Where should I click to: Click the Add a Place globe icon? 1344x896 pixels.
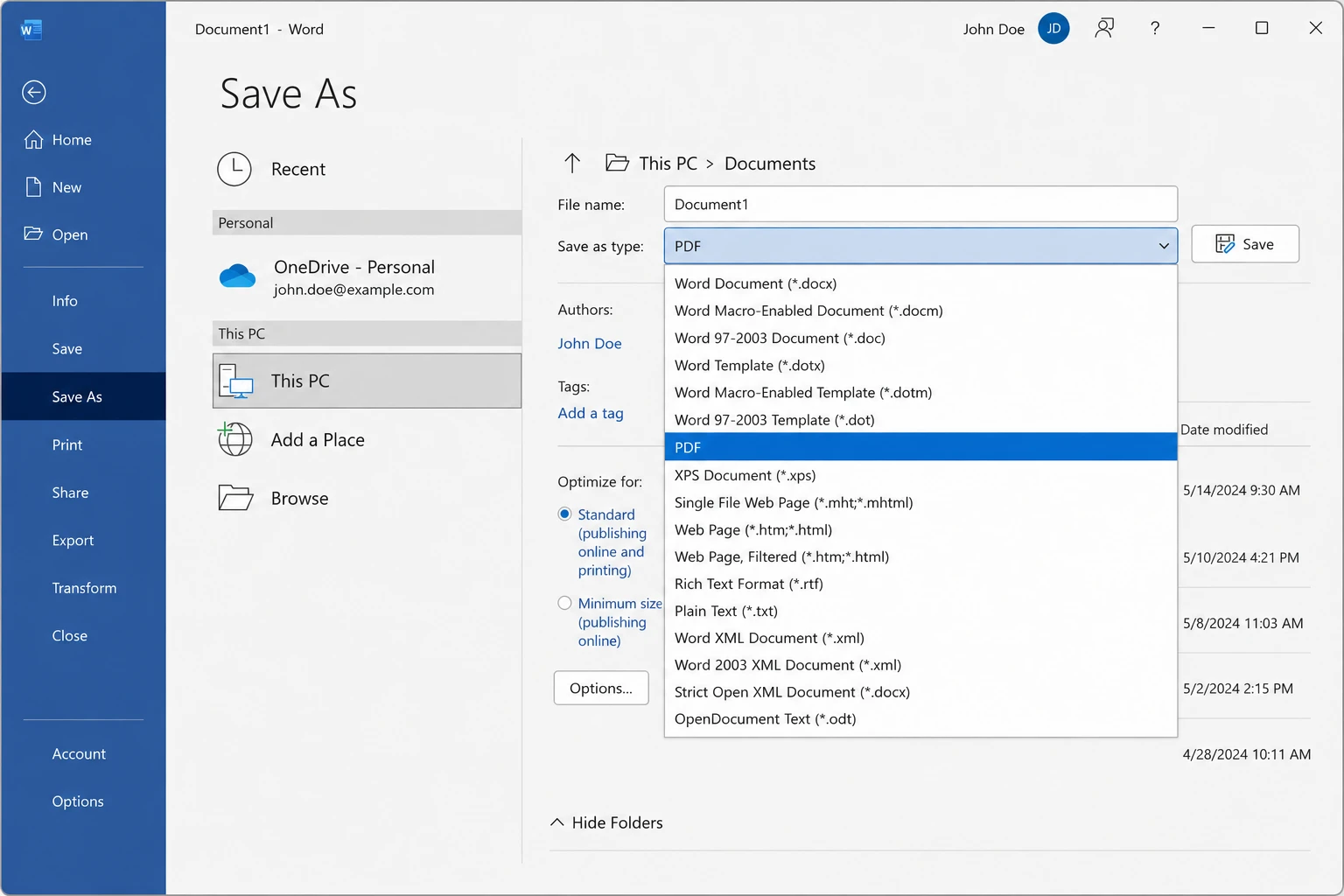click(x=234, y=439)
